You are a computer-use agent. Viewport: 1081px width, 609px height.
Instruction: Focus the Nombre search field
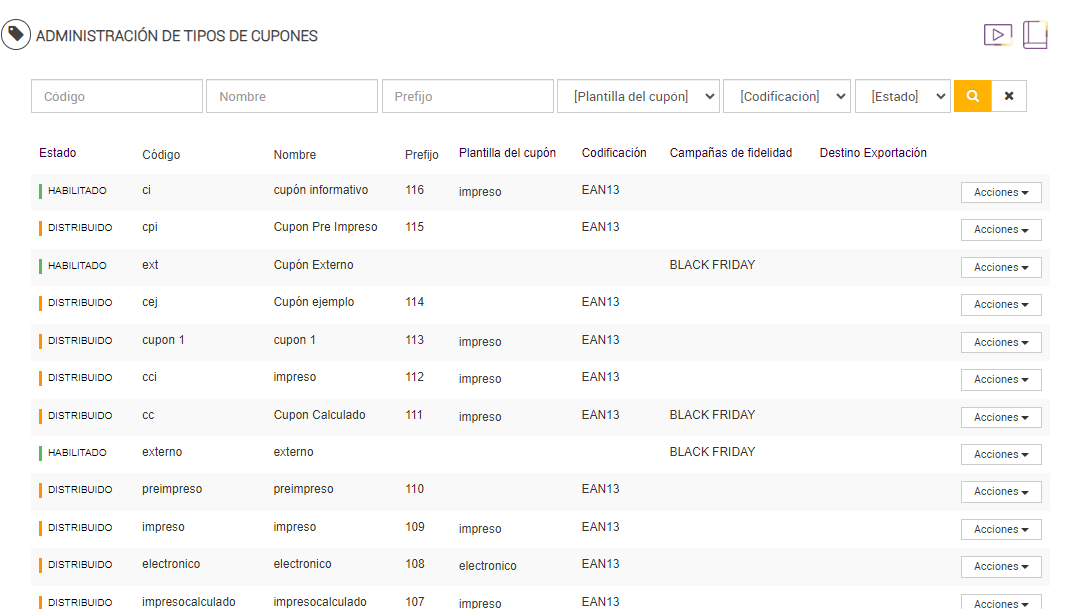292,96
